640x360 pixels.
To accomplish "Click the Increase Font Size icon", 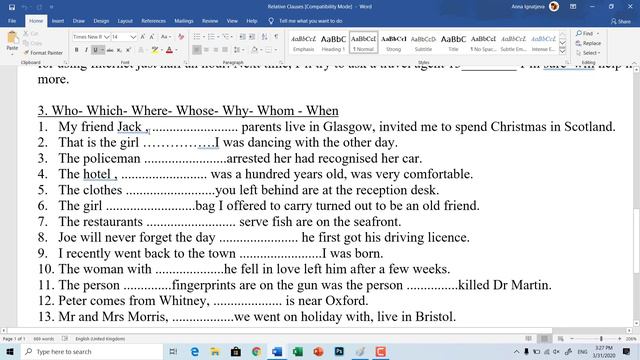I will click(x=142, y=37).
